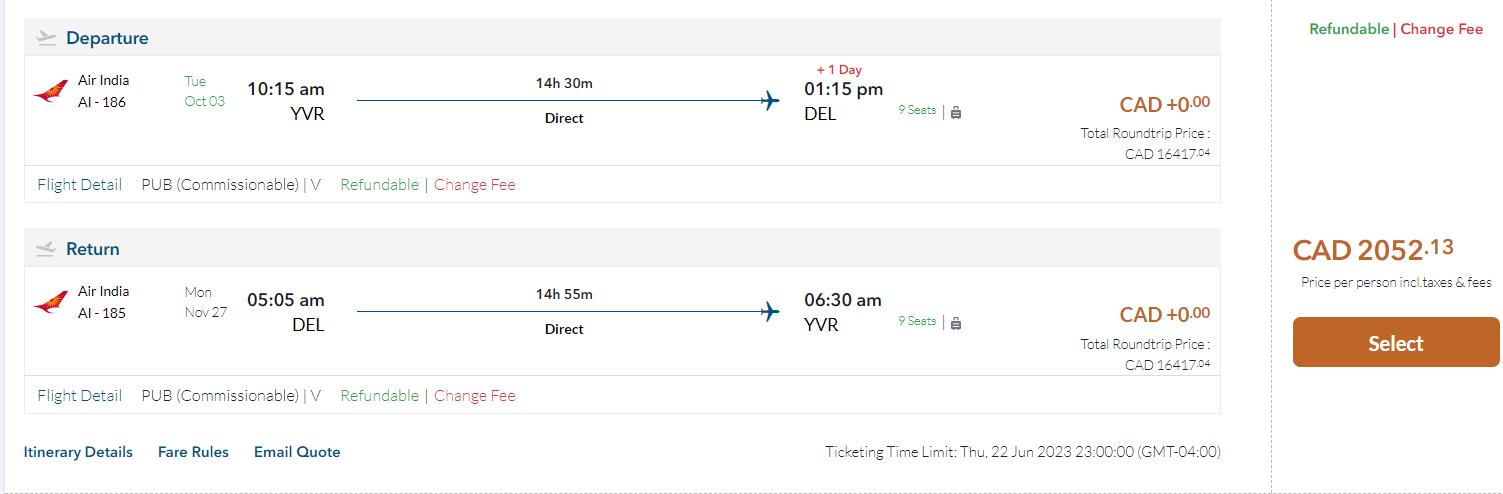Image resolution: width=1503 pixels, height=494 pixels.
Task: Click the CAD 2052.13 per person price
Action: (x=1373, y=249)
